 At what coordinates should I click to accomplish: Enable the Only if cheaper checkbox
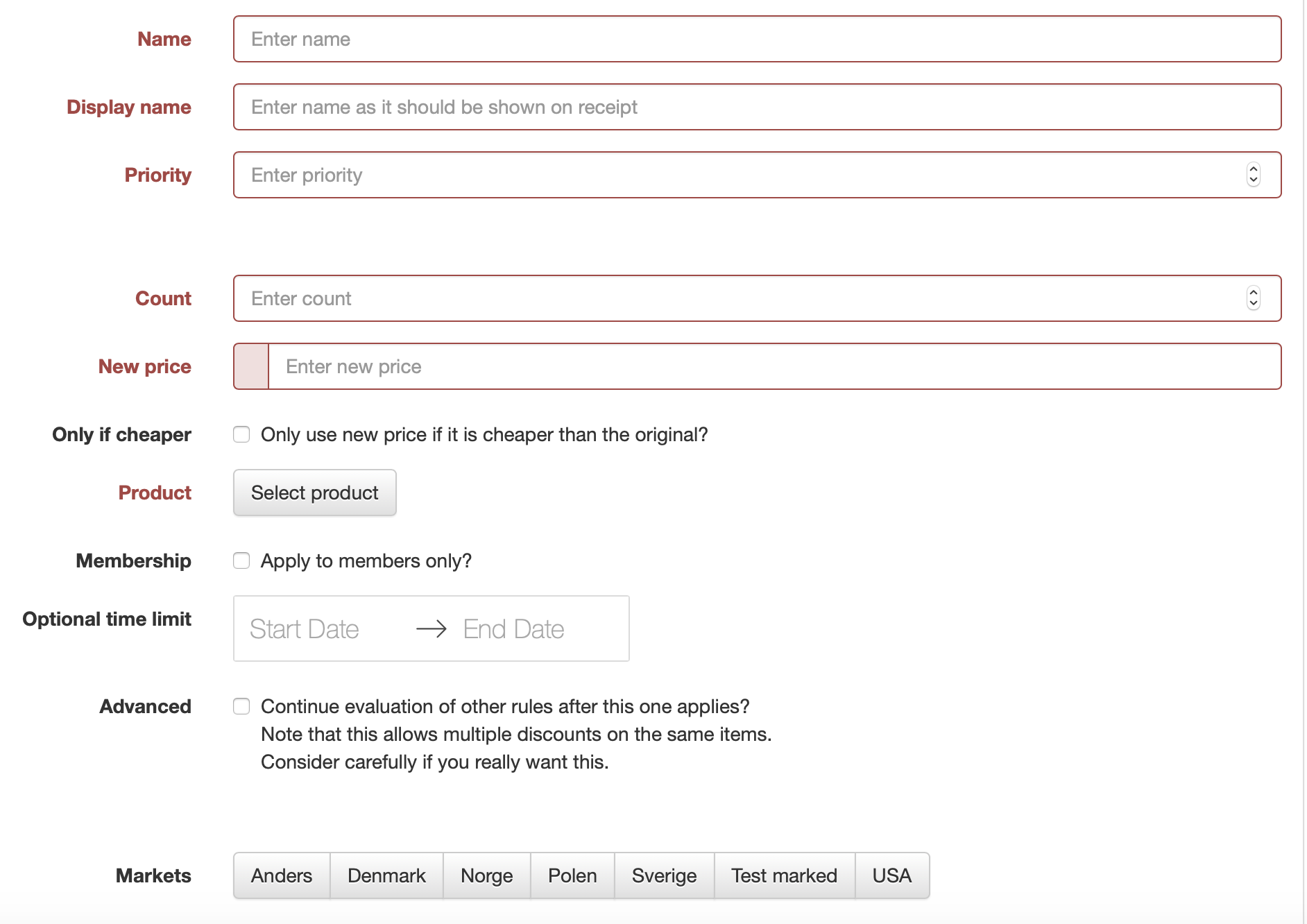[x=241, y=434]
